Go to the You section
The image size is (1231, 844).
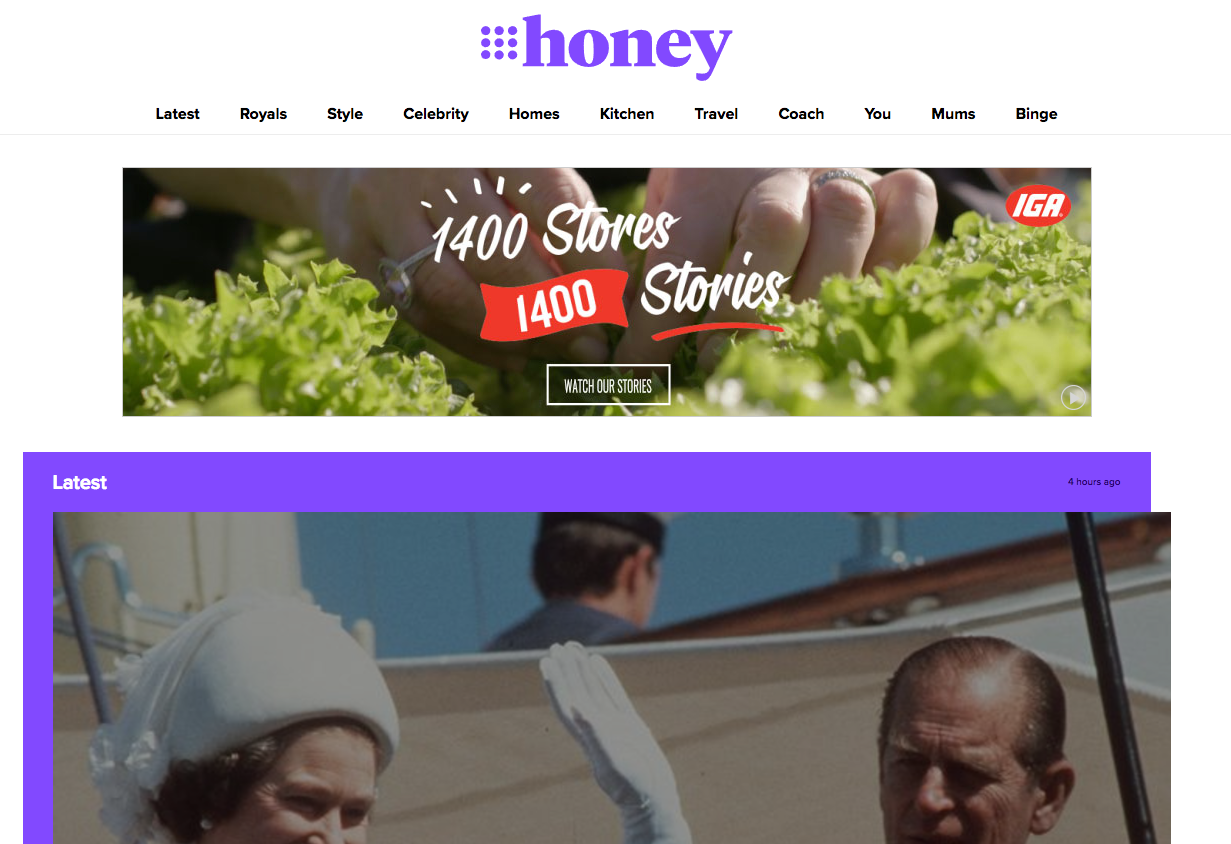point(877,114)
